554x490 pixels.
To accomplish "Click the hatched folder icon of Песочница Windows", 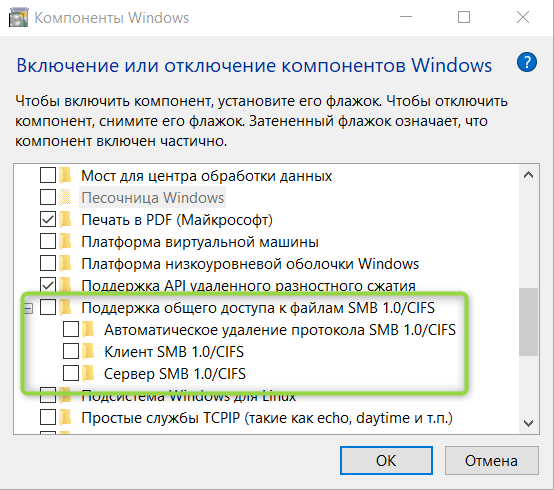I will [x=65, y=197].
